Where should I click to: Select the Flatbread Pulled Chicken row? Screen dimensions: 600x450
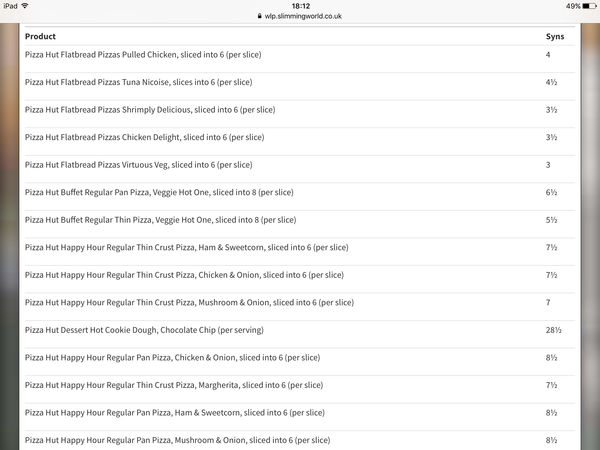(300, 59)
